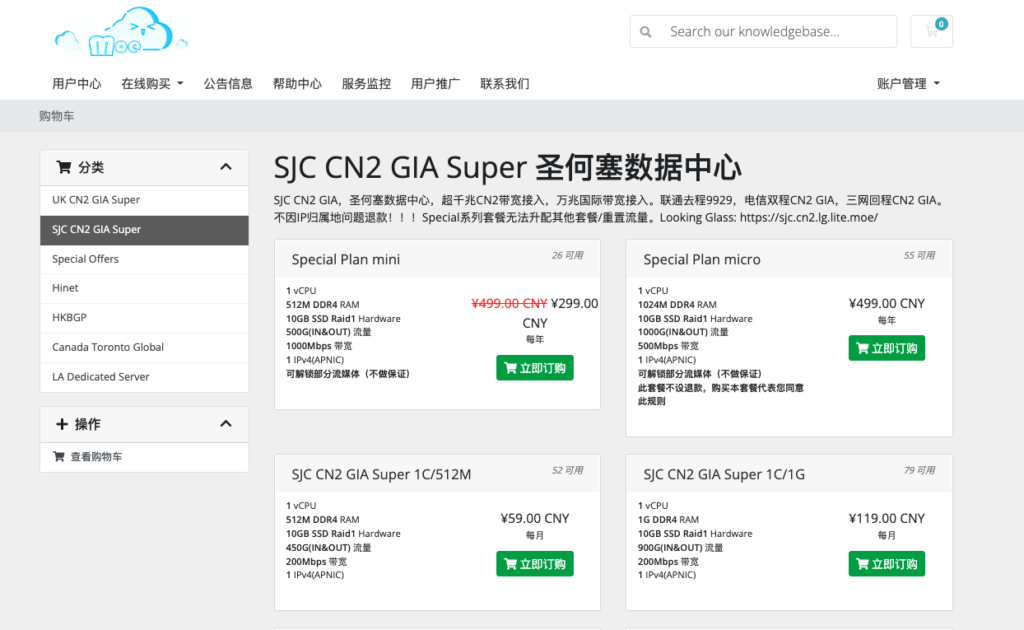Image resolution: width=1024 pixels, height=630 pixels.
Task: Click the plus icon beside 操作
Action: click(x=61, y=424)
